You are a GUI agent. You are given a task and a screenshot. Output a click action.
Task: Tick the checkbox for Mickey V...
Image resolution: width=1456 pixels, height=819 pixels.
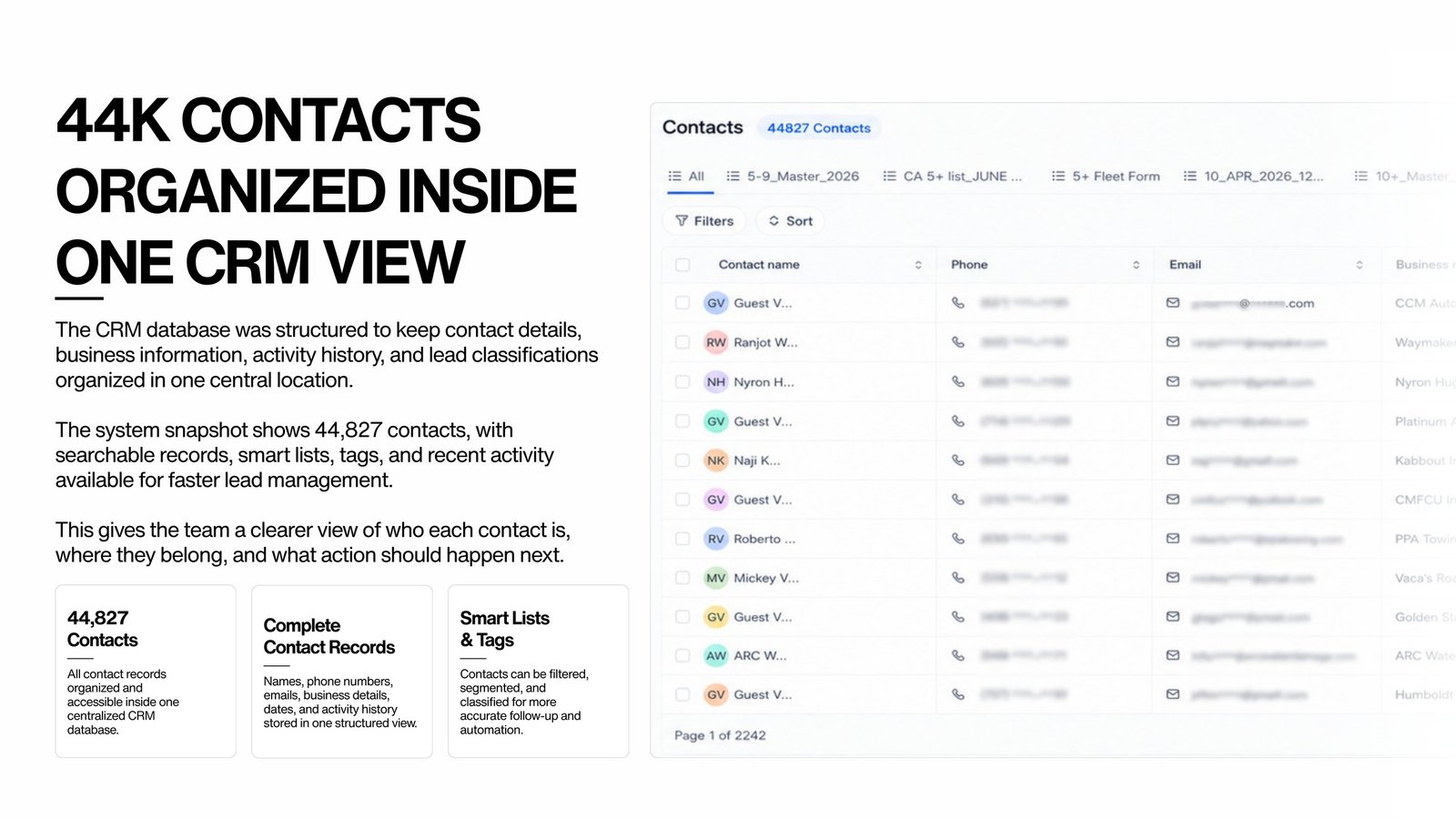(x=682, y=578)
